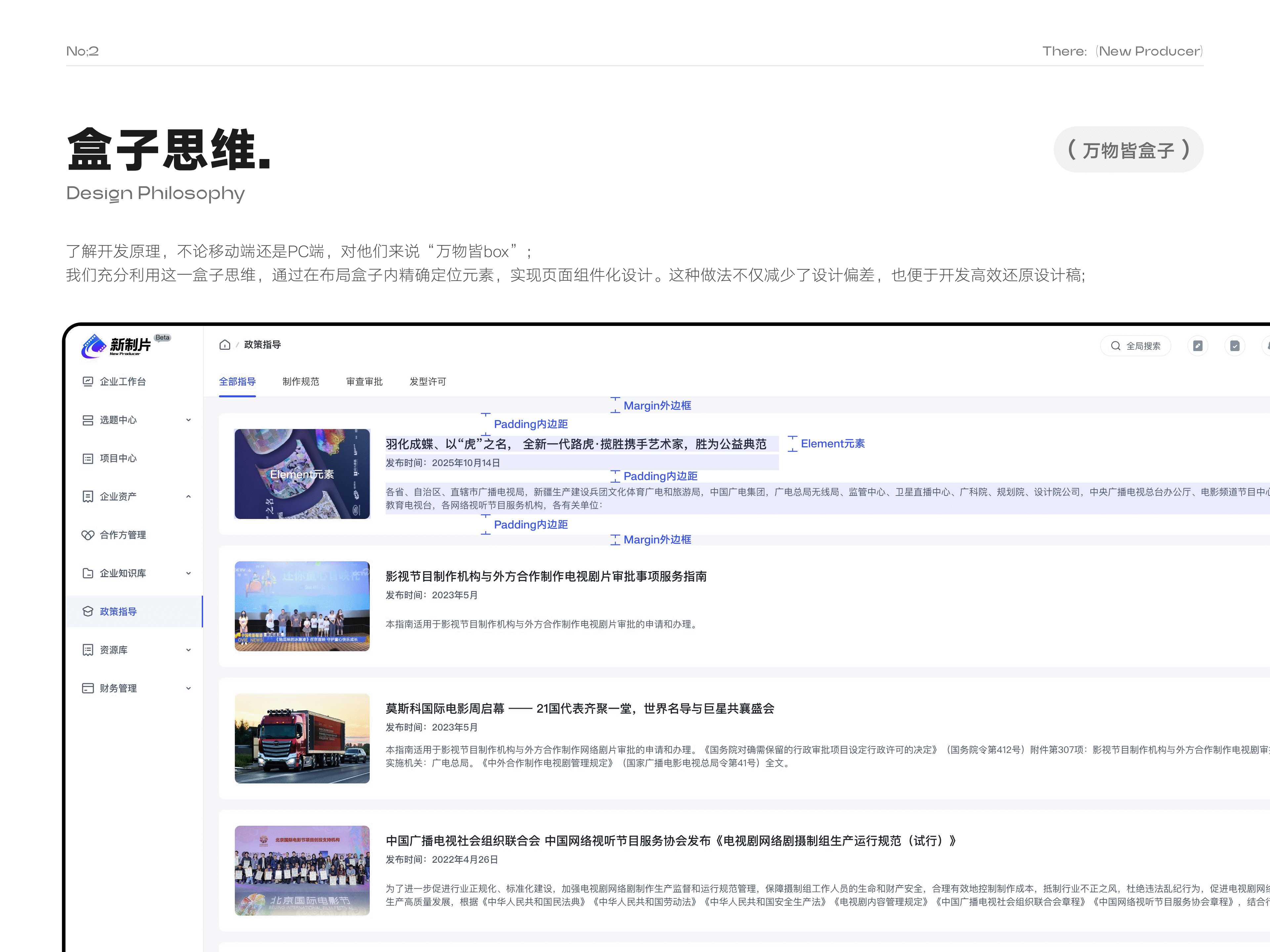Screen dimensions: 1270x952
Task: Open thumbnail of 影视节目制作机构 article
Action: tap(302, 606)
